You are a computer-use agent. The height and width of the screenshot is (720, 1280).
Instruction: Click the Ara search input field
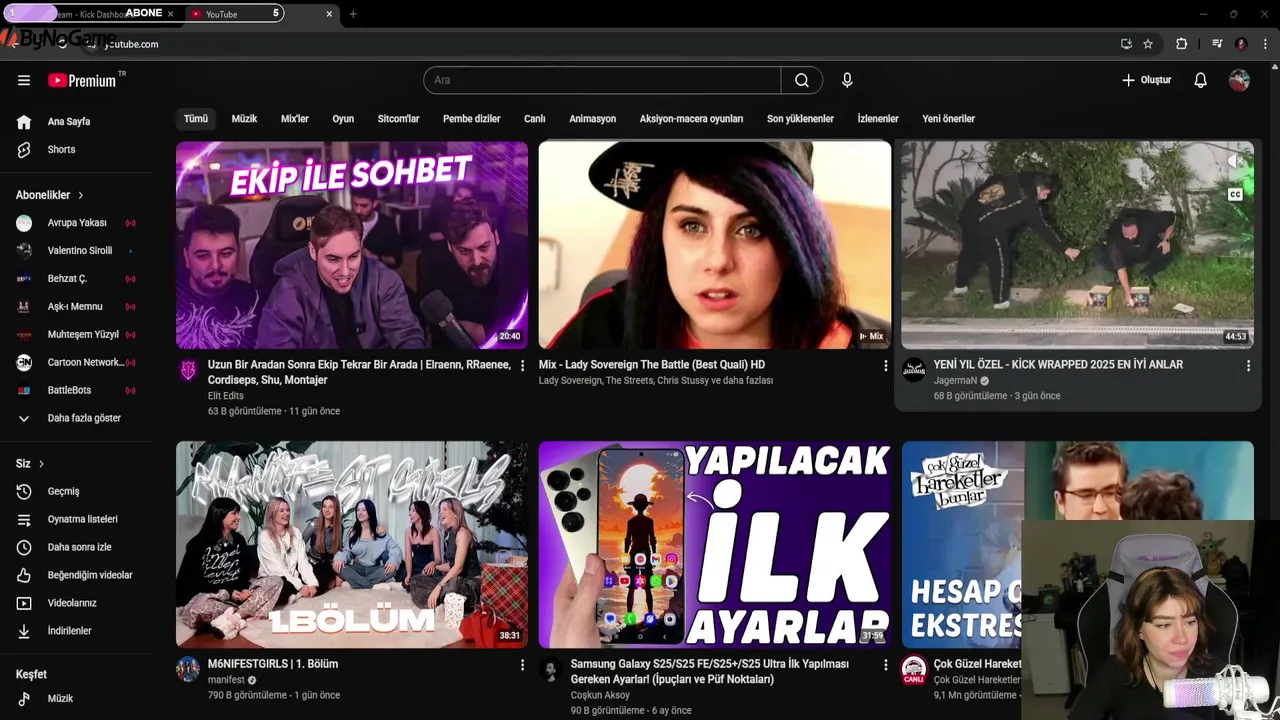tap(602, 80)
